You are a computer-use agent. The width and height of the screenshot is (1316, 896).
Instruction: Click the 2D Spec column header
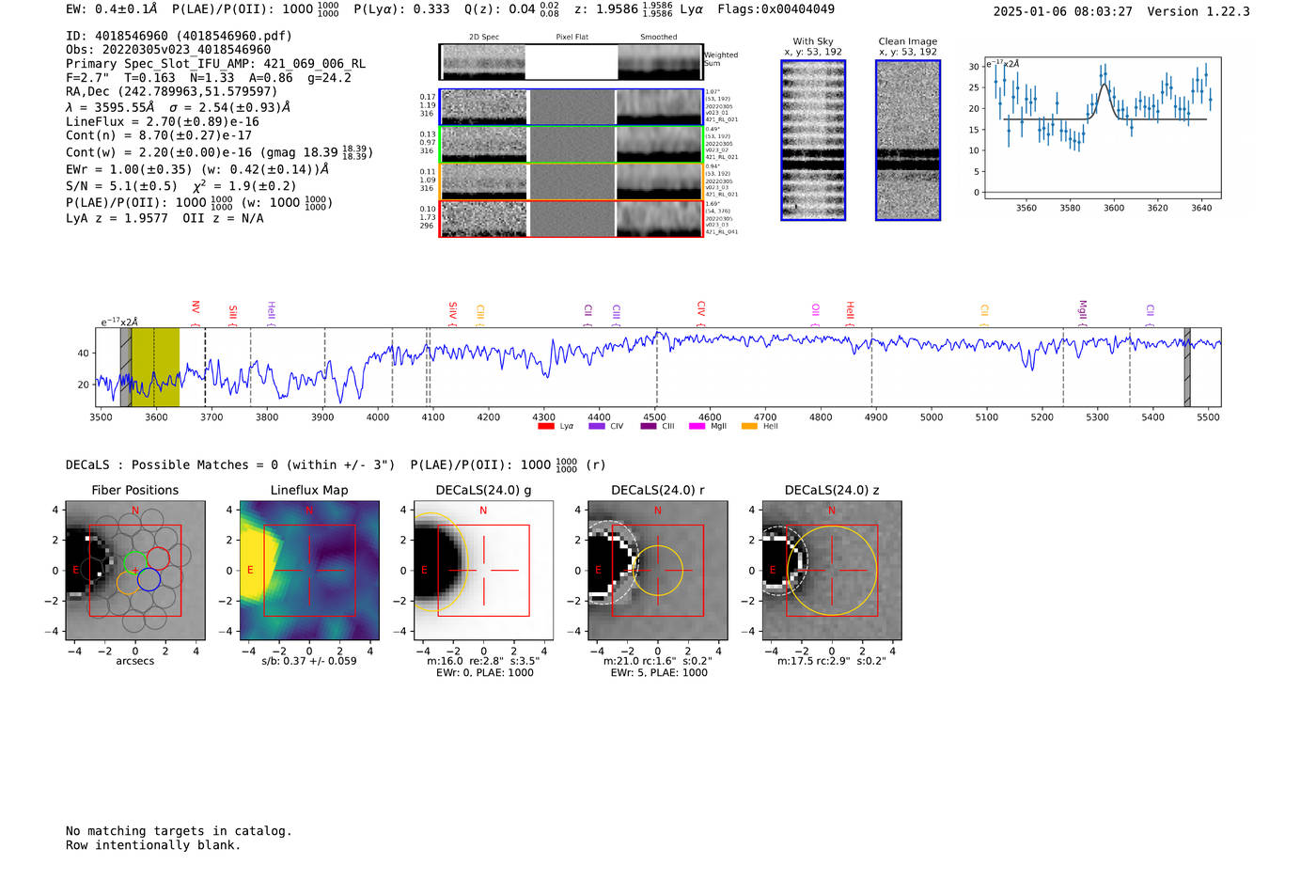click(484, 38)
